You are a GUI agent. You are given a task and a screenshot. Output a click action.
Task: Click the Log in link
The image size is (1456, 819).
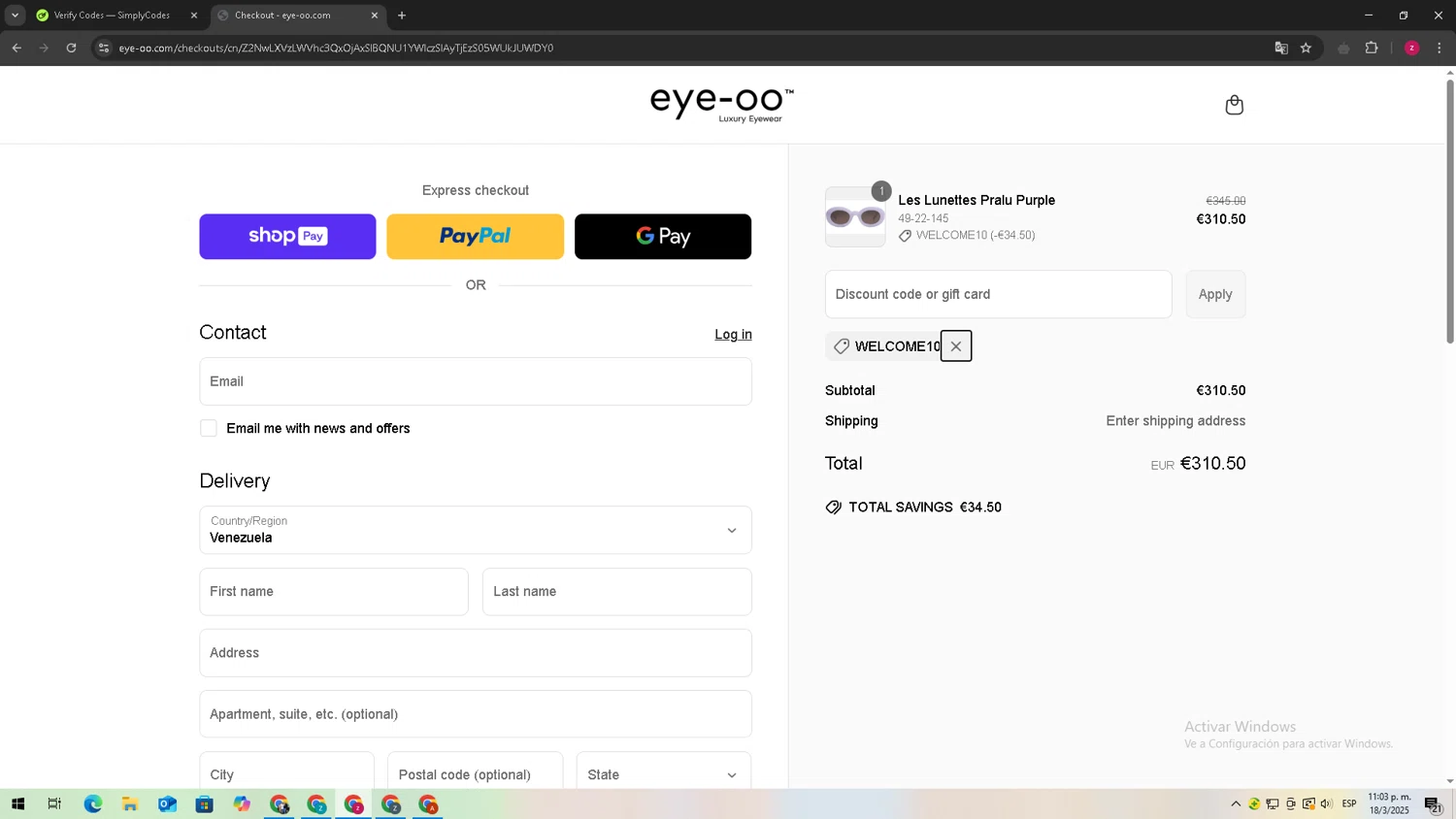click(733, 335)
